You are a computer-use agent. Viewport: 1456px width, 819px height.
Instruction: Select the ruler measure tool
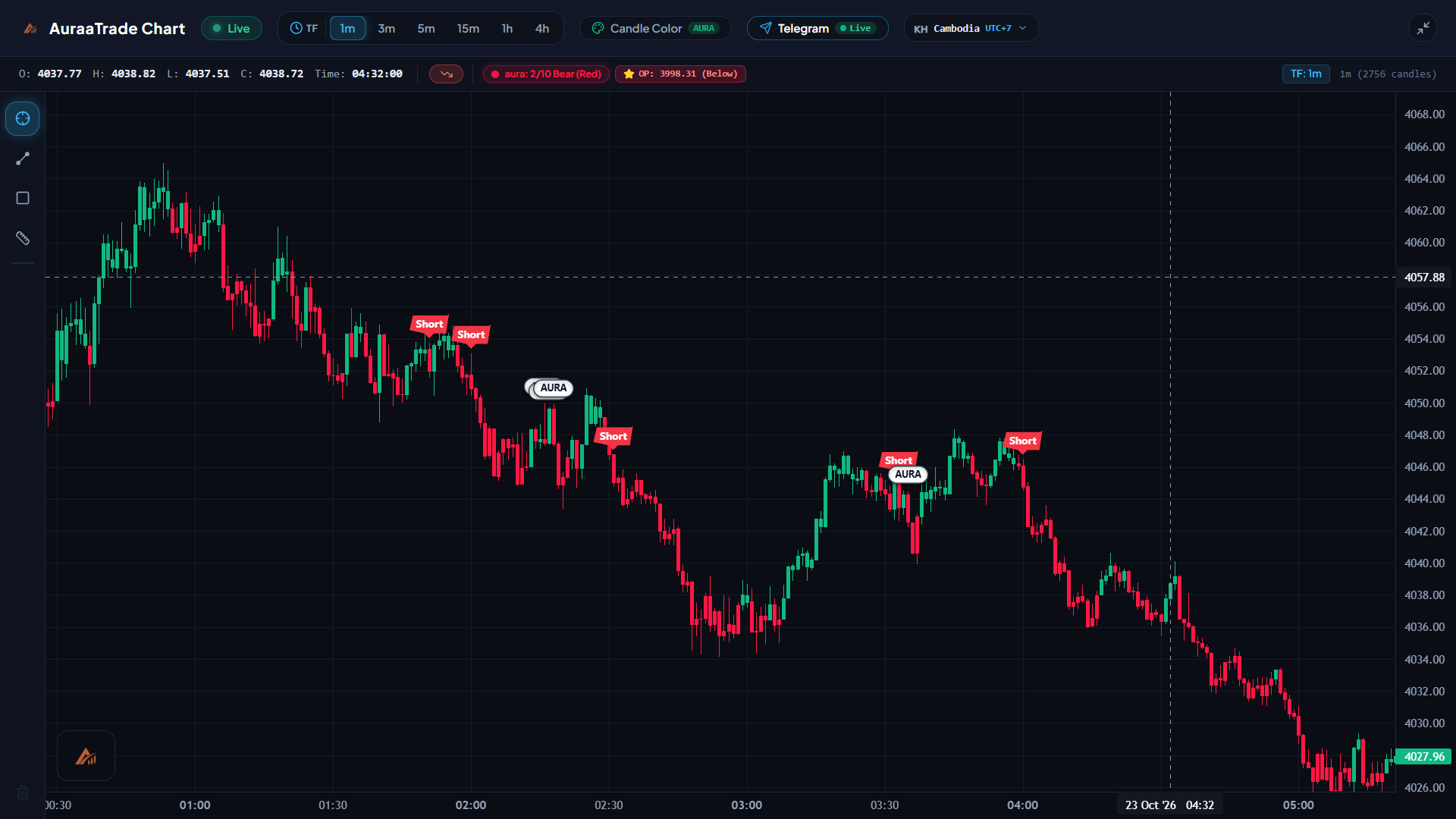23,238
